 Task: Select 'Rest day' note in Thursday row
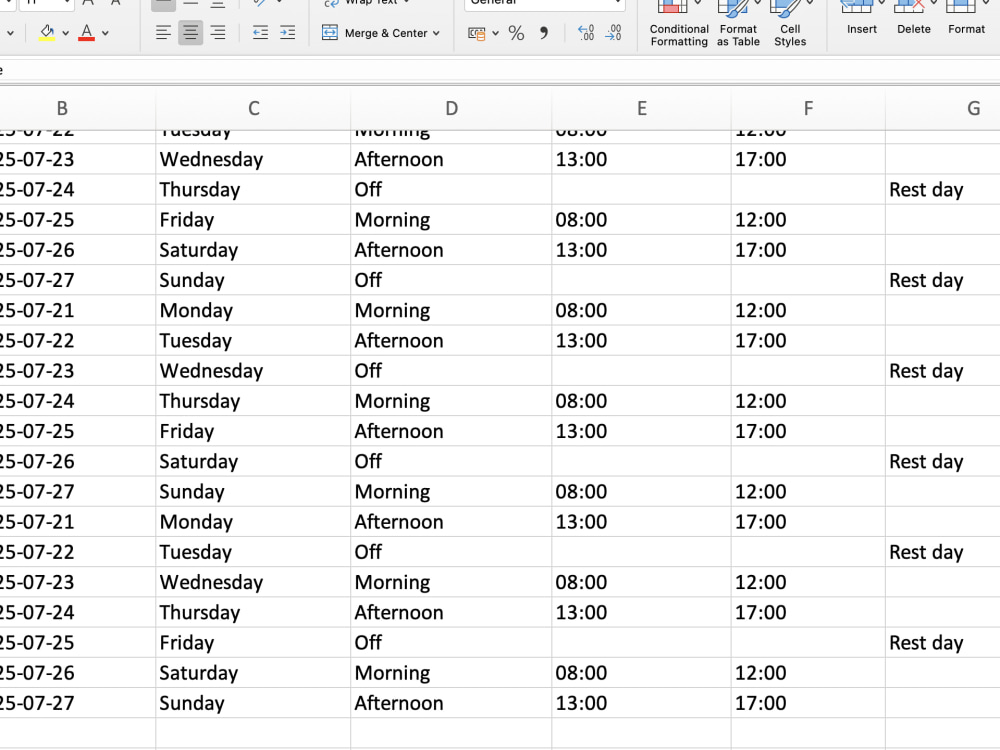[943, 189]
